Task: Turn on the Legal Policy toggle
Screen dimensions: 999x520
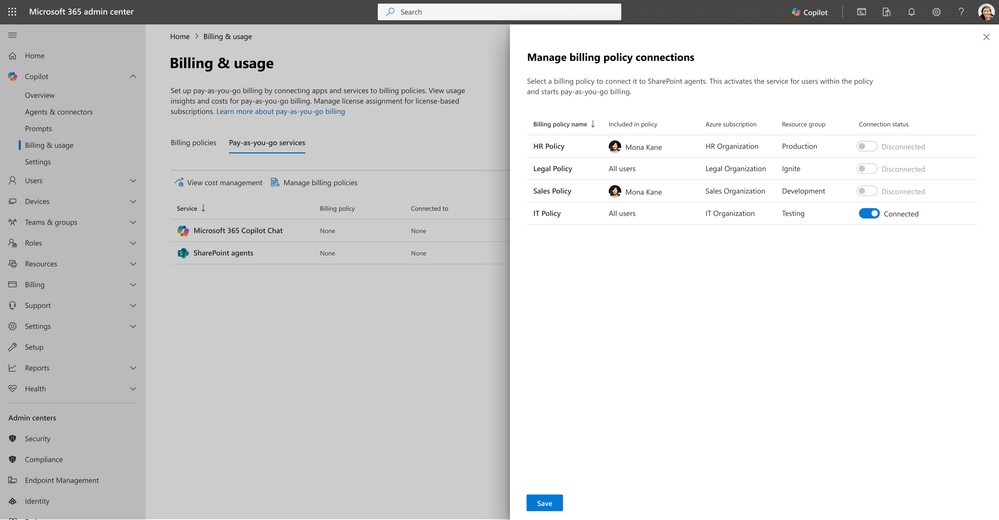Action: point(868,169)
